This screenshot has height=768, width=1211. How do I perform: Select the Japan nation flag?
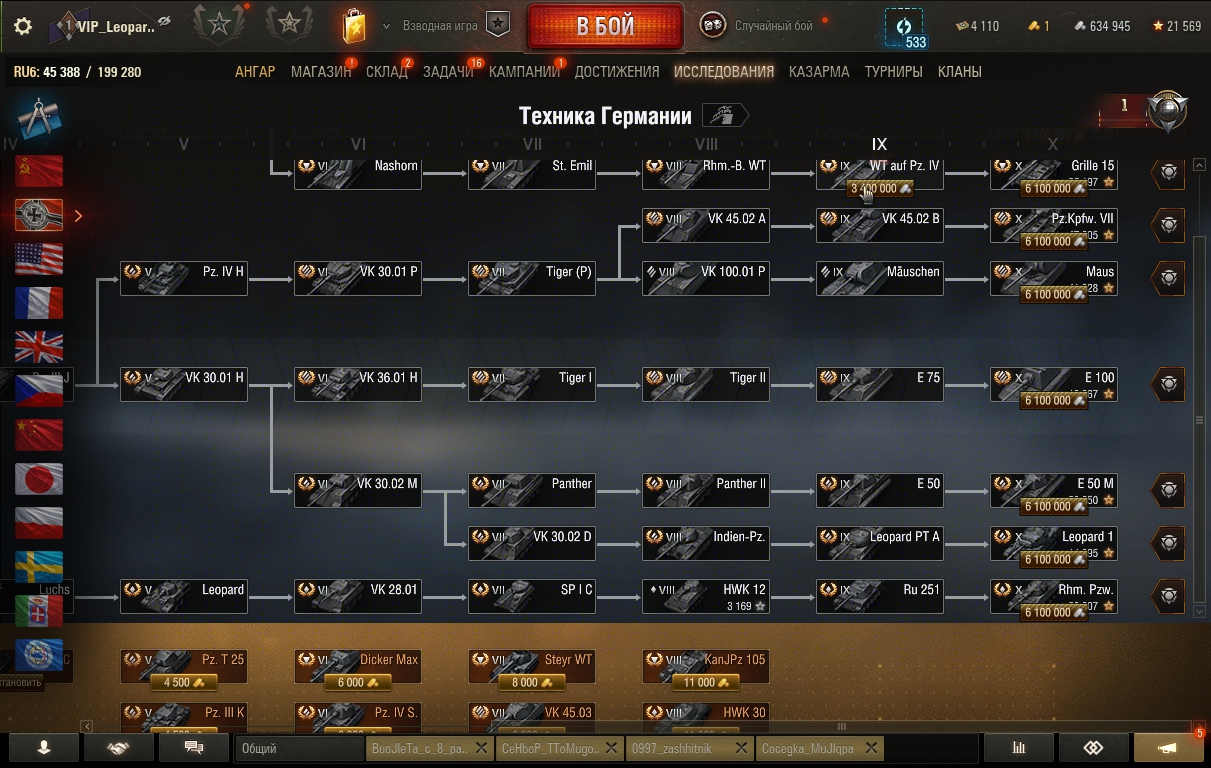[39, 479]
